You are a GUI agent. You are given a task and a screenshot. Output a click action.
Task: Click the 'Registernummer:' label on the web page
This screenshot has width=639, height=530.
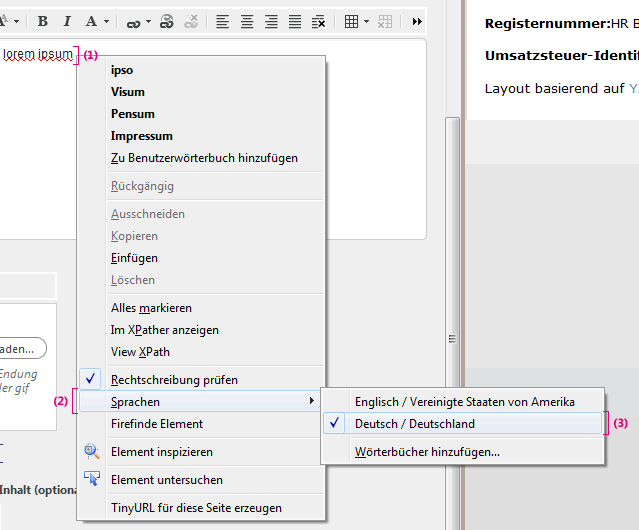[x=548, y=24]
